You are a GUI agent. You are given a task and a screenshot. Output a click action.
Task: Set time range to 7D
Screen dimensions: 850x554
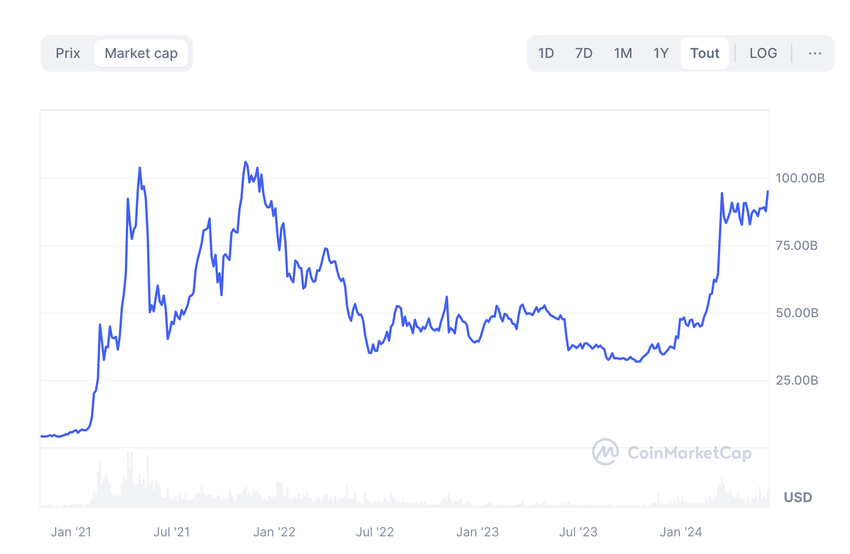point(584,53)
